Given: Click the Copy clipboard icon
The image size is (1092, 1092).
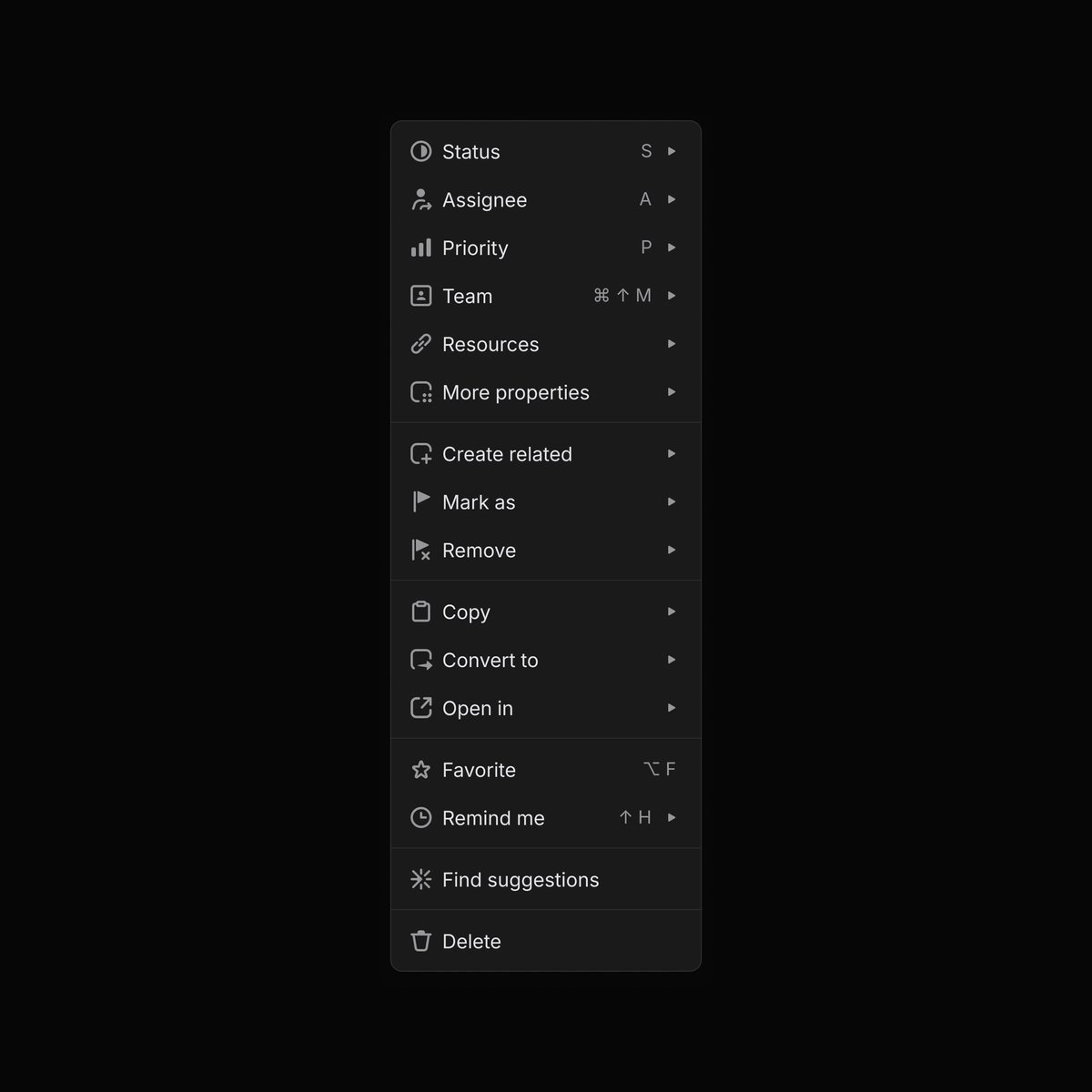Looking at the screenshot, I should click(x=420, y=612).
